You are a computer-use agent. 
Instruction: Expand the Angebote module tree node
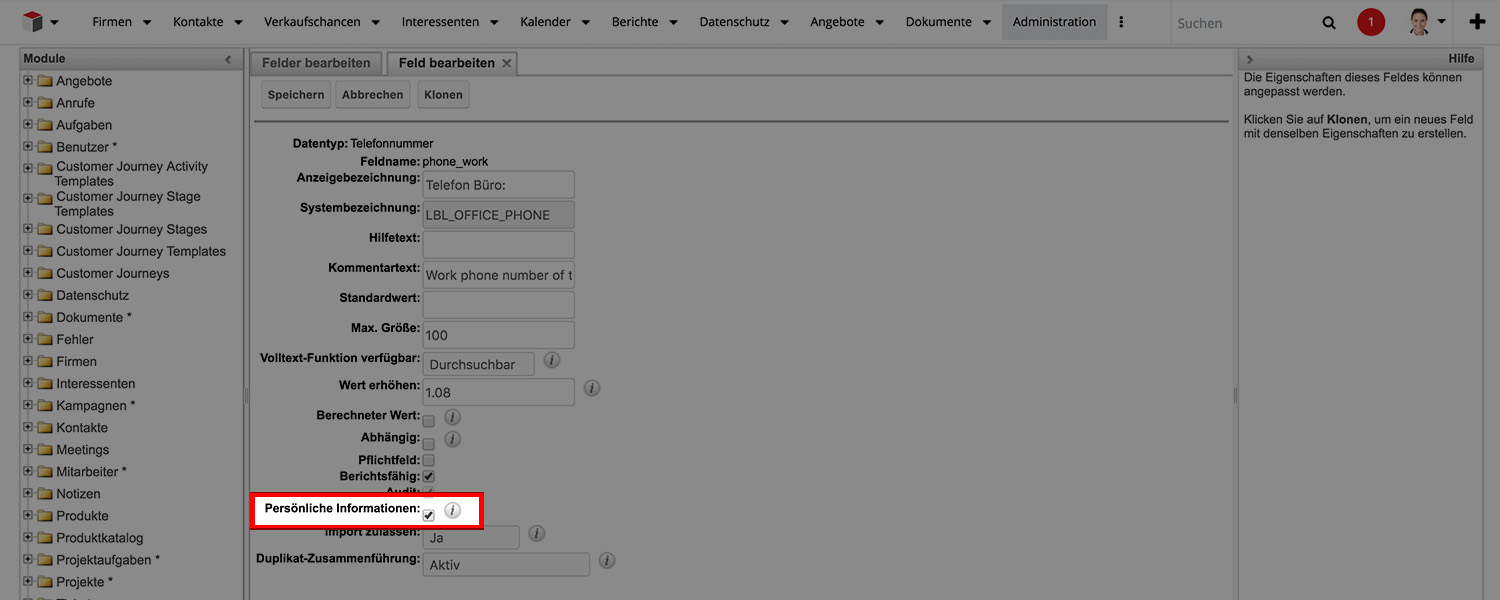click(28, 81)
